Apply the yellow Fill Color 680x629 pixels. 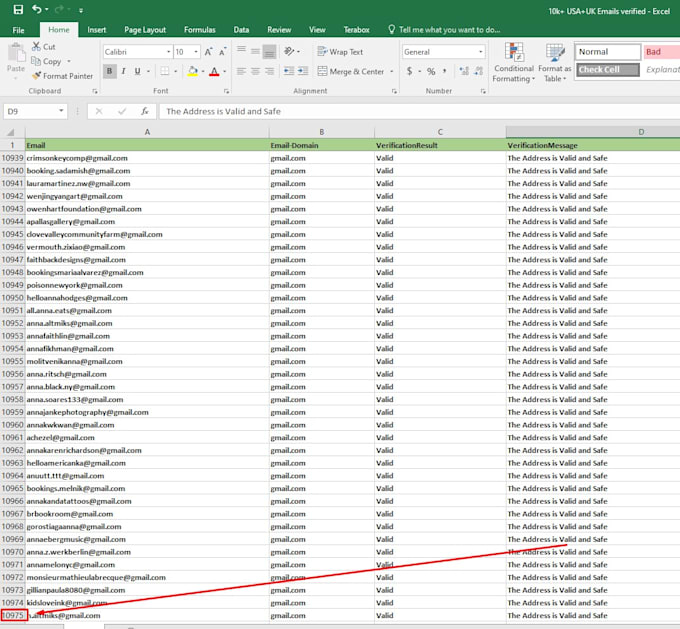pos(193,71)
